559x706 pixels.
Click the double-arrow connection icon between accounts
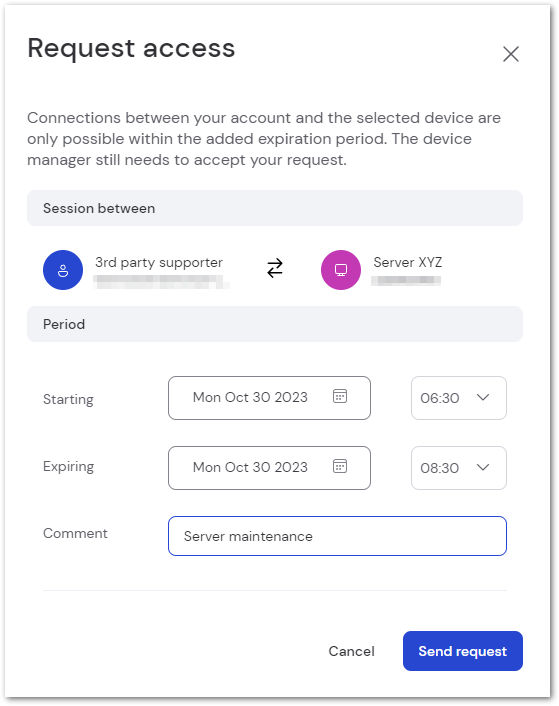[x=275, y=268]
